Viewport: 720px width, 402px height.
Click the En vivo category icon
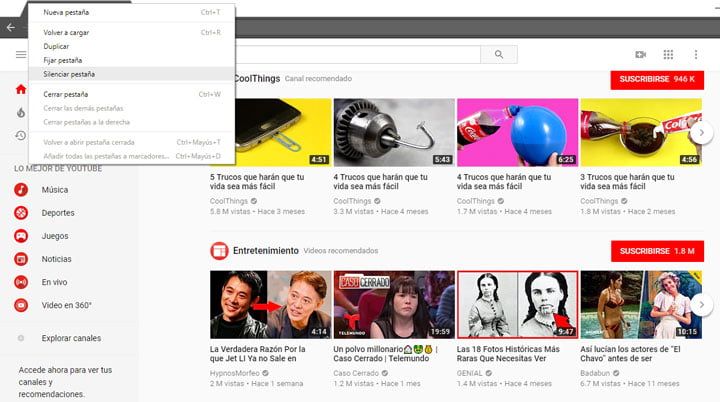21,282
